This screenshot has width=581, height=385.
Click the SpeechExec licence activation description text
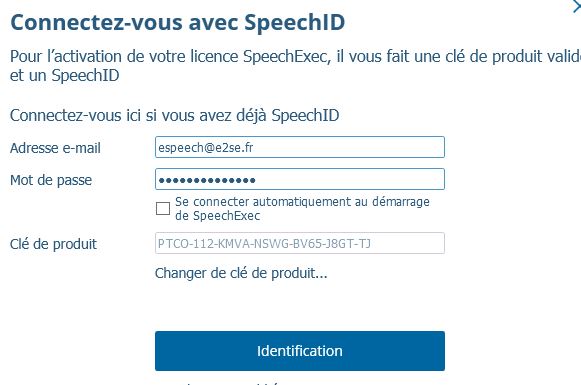[295, 66]
